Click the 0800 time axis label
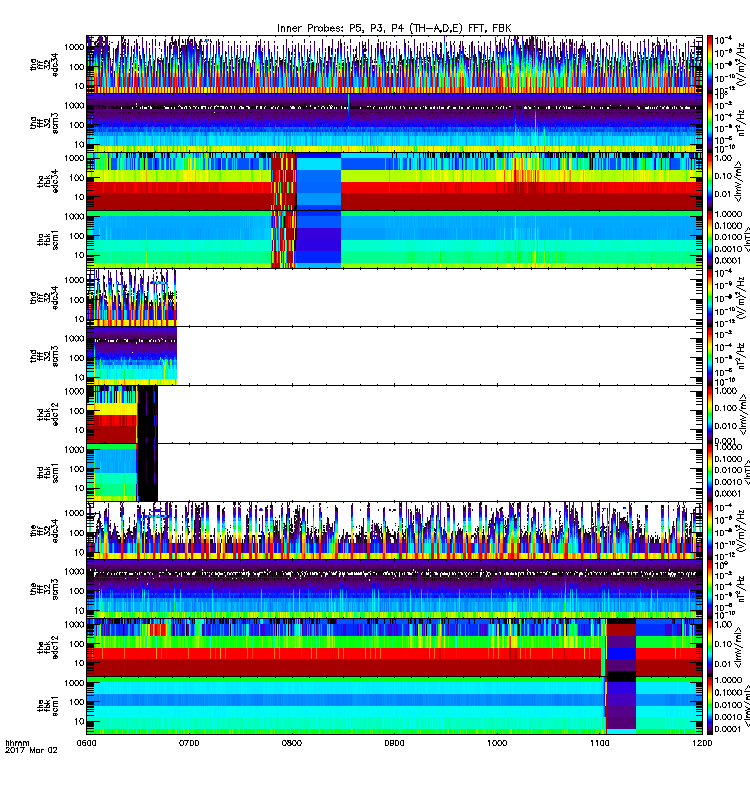 (x=291, y=743)
